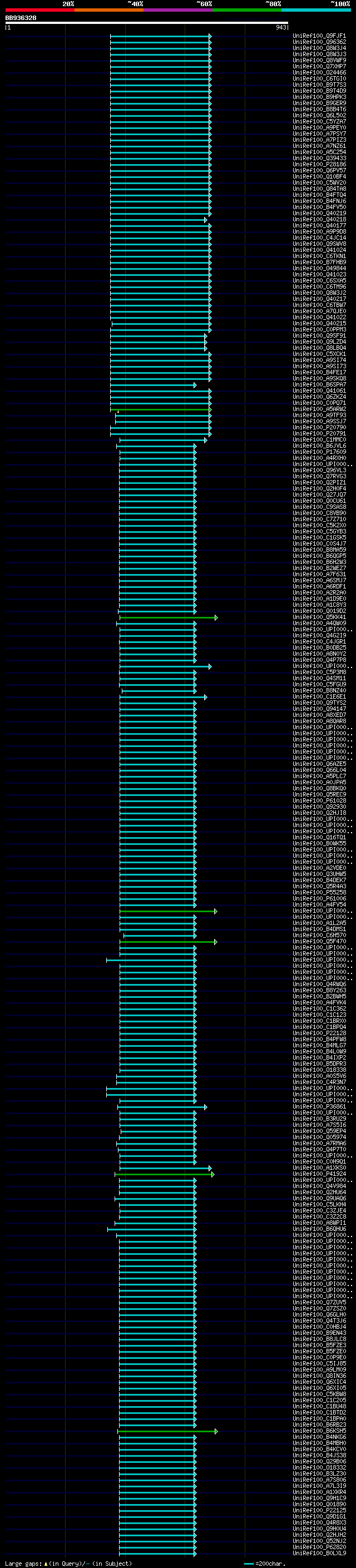The height and width of the screenshot is (1568, 356).
Task: Click label UniRef100_Q96VL3
Action: [319, 470]
